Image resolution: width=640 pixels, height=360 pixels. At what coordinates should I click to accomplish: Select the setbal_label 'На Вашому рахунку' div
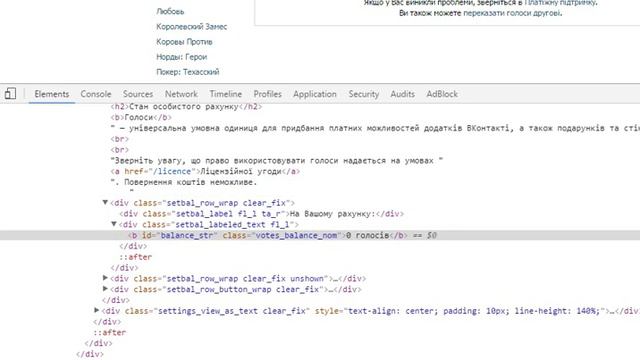point(261,213)
